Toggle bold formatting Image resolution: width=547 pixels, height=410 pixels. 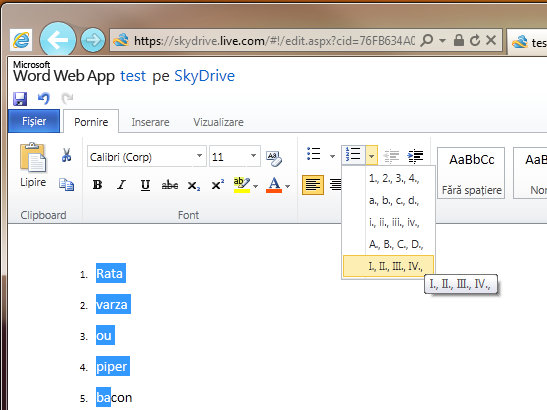click(97, 185)
